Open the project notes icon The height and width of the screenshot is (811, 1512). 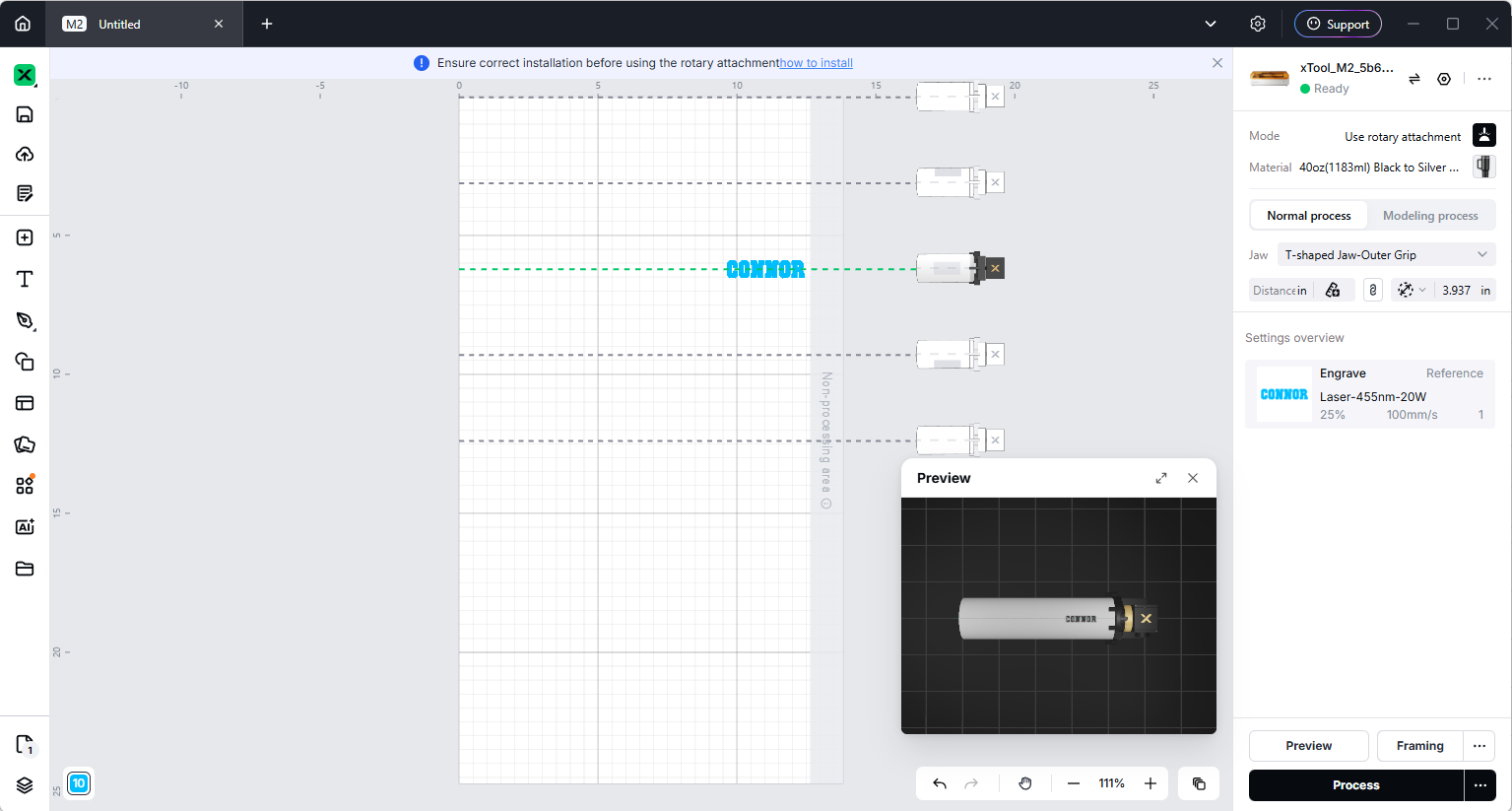coord(25,193)
